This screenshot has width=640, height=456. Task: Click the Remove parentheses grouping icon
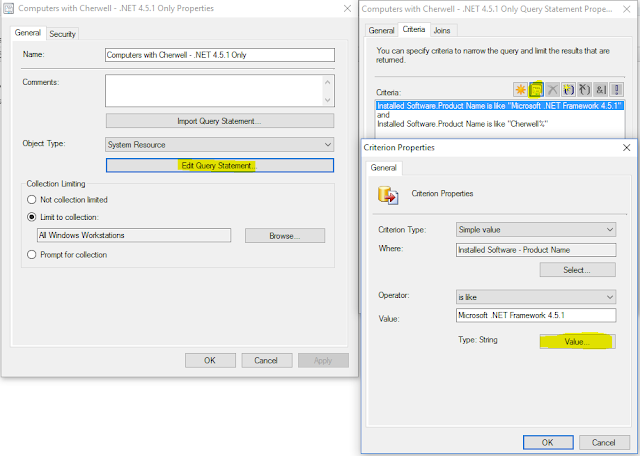584,89
